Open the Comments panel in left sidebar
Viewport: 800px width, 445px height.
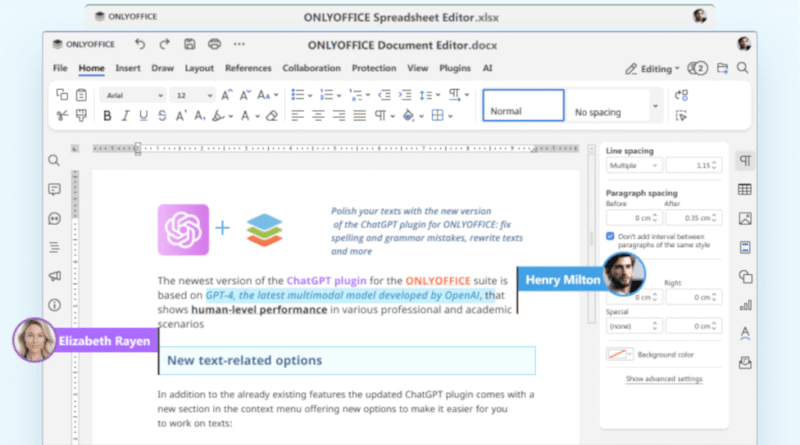tap(54, 189)
